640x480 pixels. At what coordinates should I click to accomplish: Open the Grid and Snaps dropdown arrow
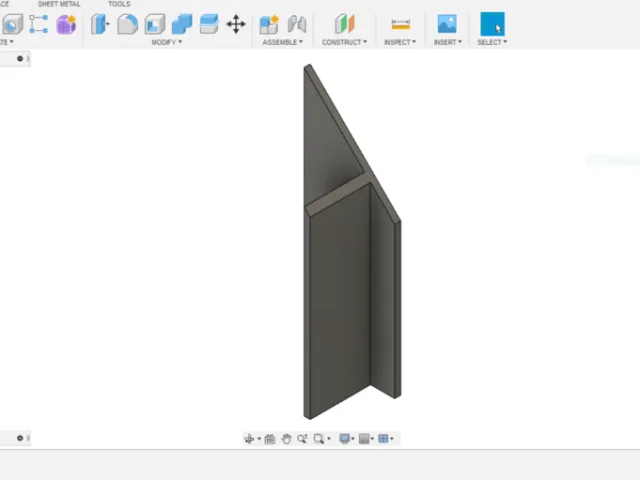coord(372,439)
